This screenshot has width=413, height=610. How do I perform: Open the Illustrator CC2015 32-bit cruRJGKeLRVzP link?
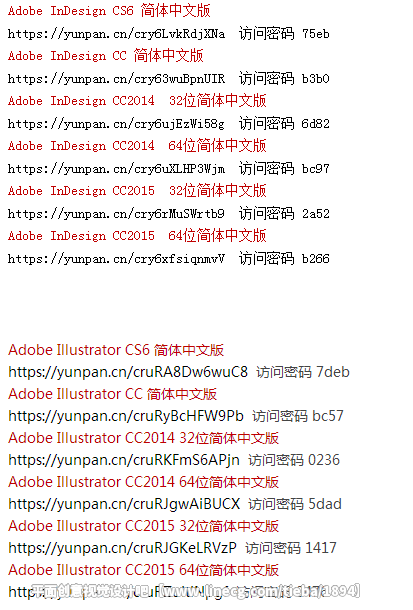122,548
